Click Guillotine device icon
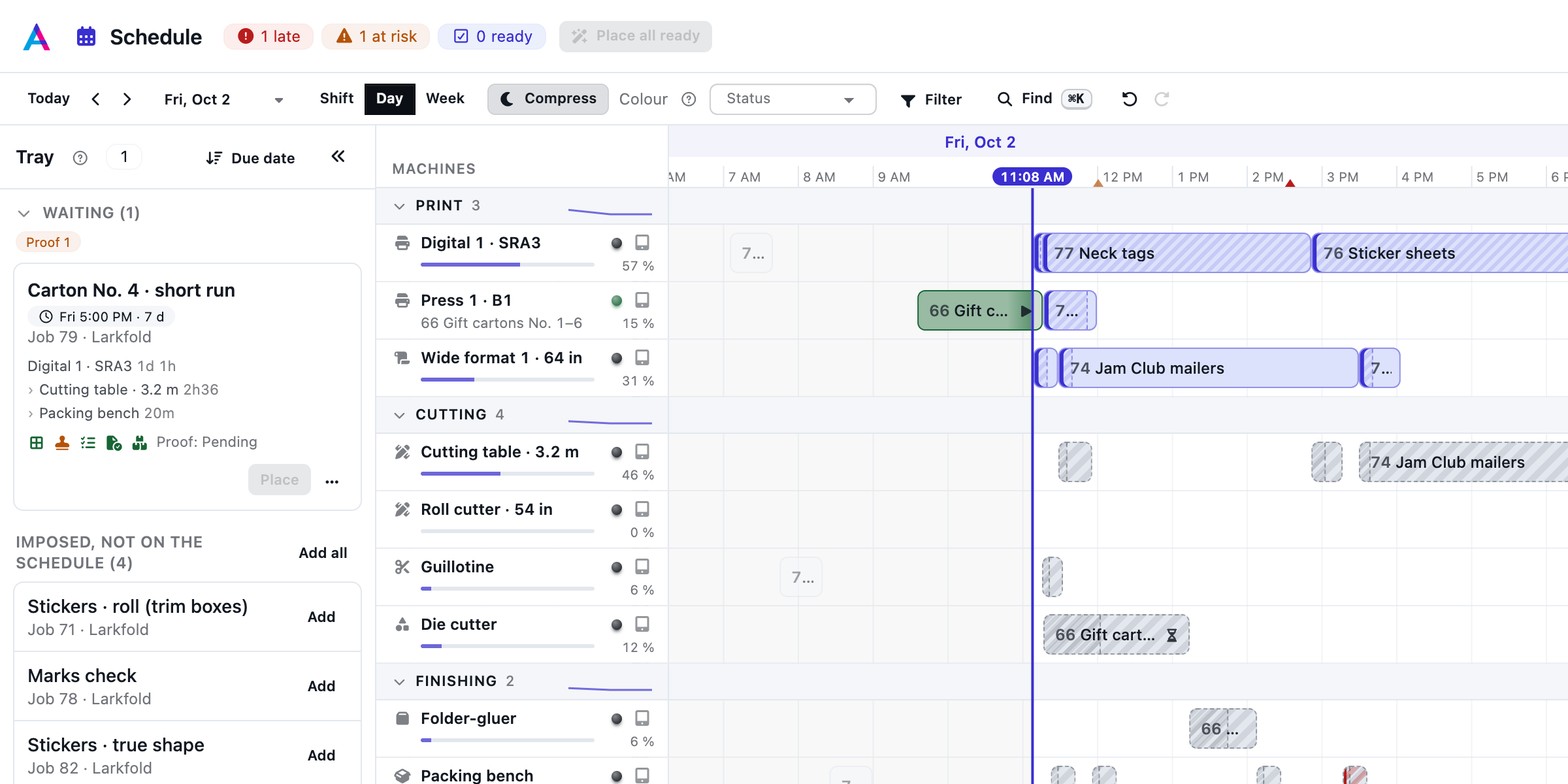Image resolution: width=1568 pixels, height=784 pixels. pos(642,567)
